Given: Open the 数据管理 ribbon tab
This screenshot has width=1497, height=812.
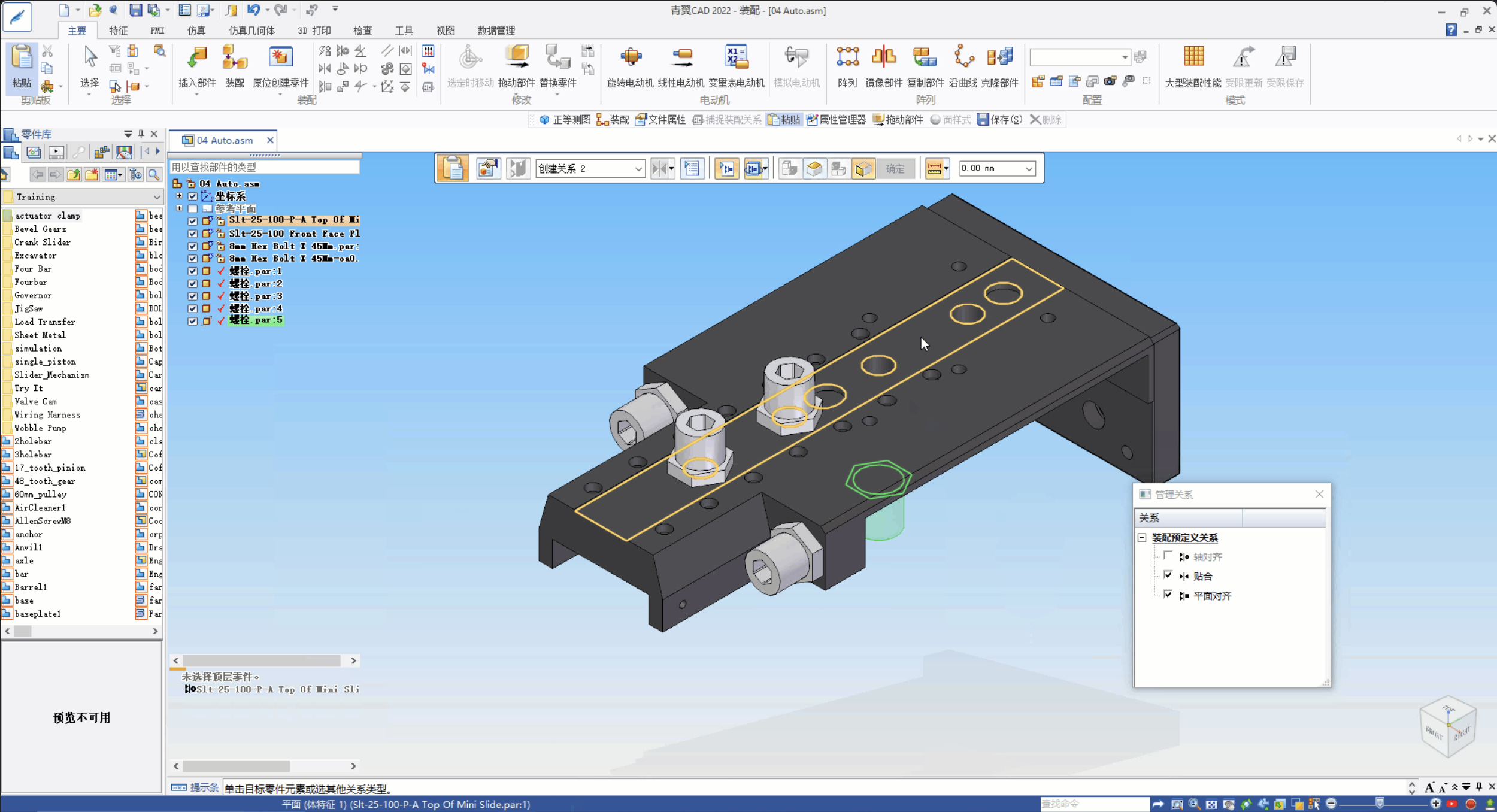Looking at the screenshot, I should (496, 31).
